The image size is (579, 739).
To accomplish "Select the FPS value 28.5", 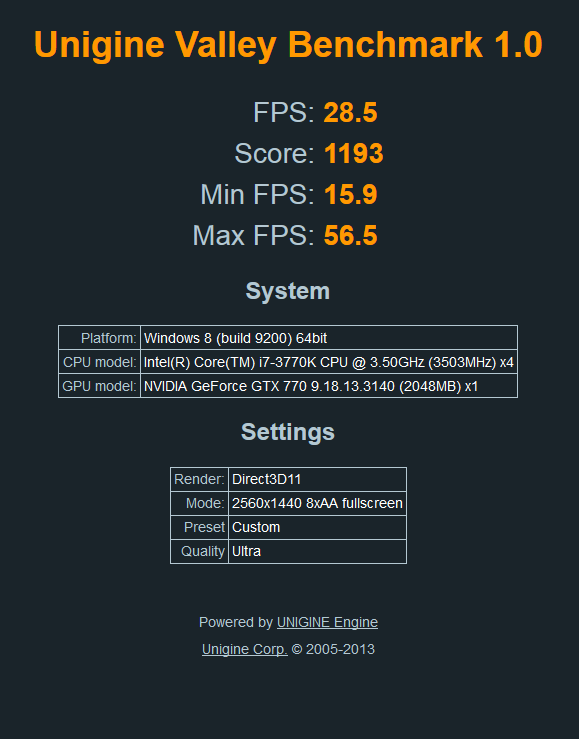I will pyautogui.click(x=351, y=113).
